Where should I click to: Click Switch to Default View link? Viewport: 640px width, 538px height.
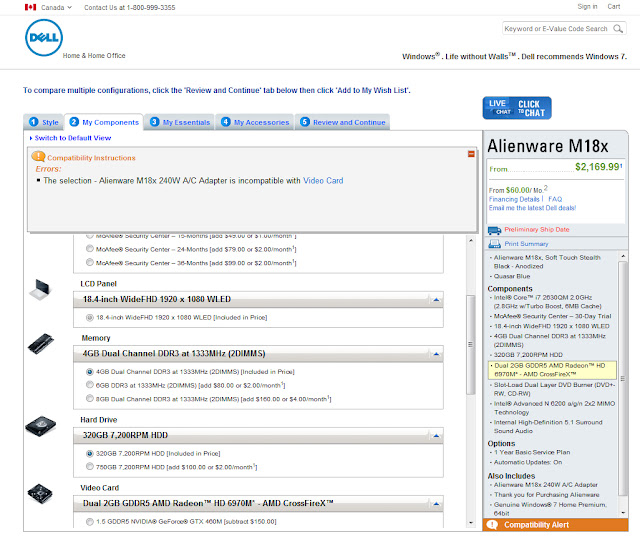click(73, 138)
